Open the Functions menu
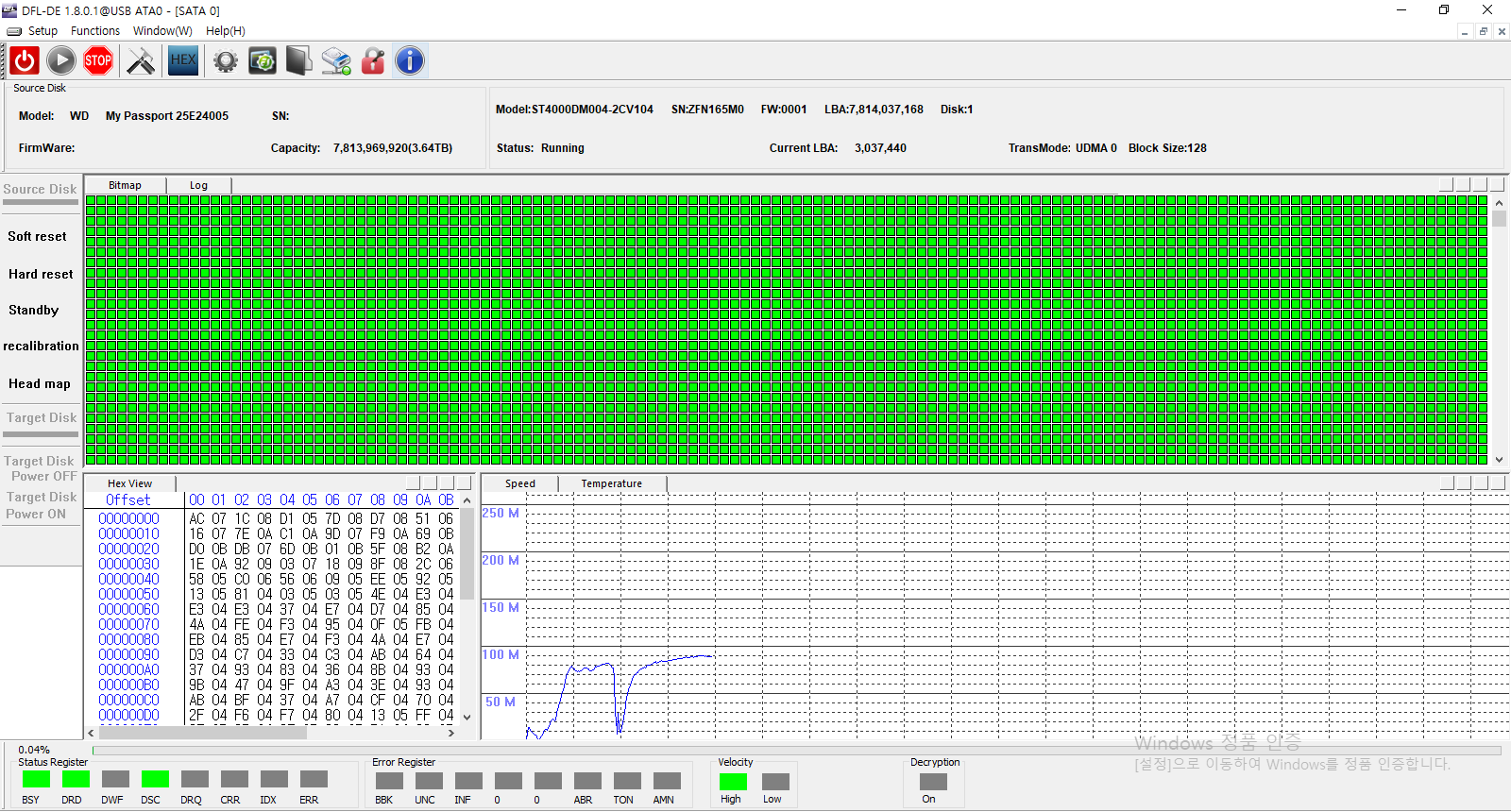The image size is (1511, 812). [x=95, y=31]
